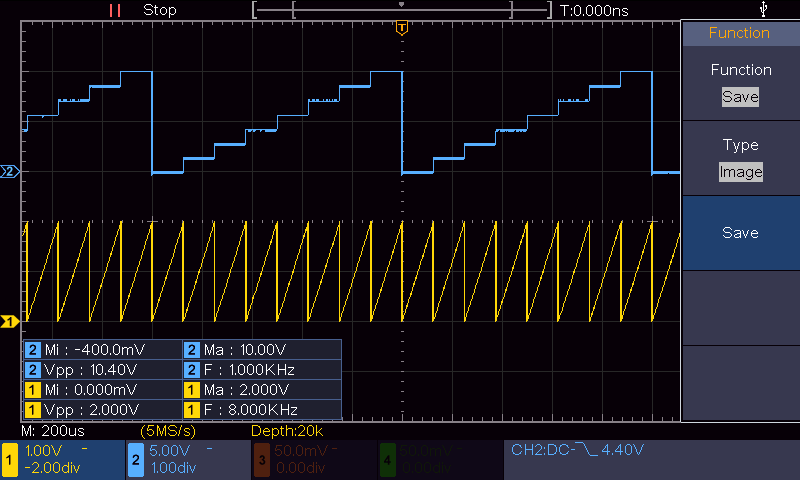Click the channel 4 green badge
Image resolution: width=800 pixels, height=480 pixels.
tap(388, 460)
